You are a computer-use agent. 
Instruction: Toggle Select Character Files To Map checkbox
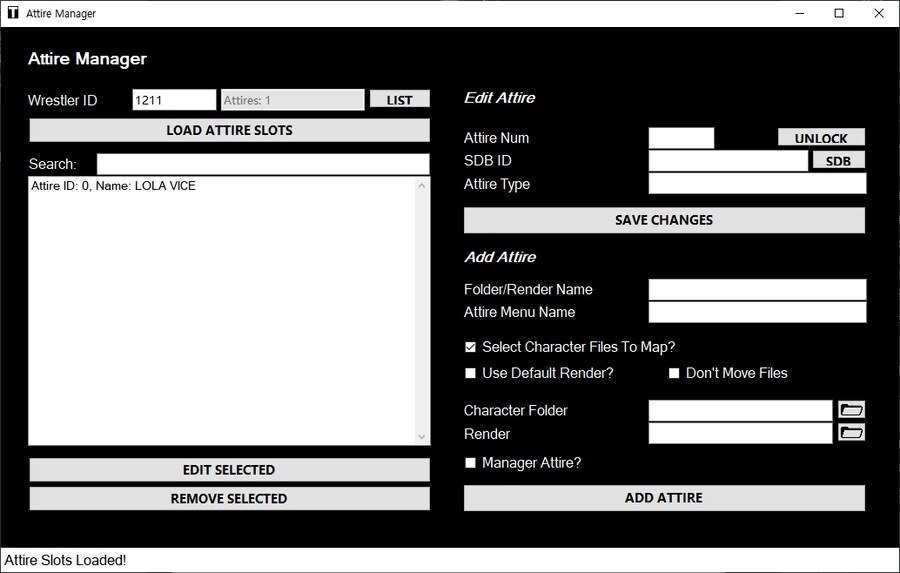tap(470, 347)
